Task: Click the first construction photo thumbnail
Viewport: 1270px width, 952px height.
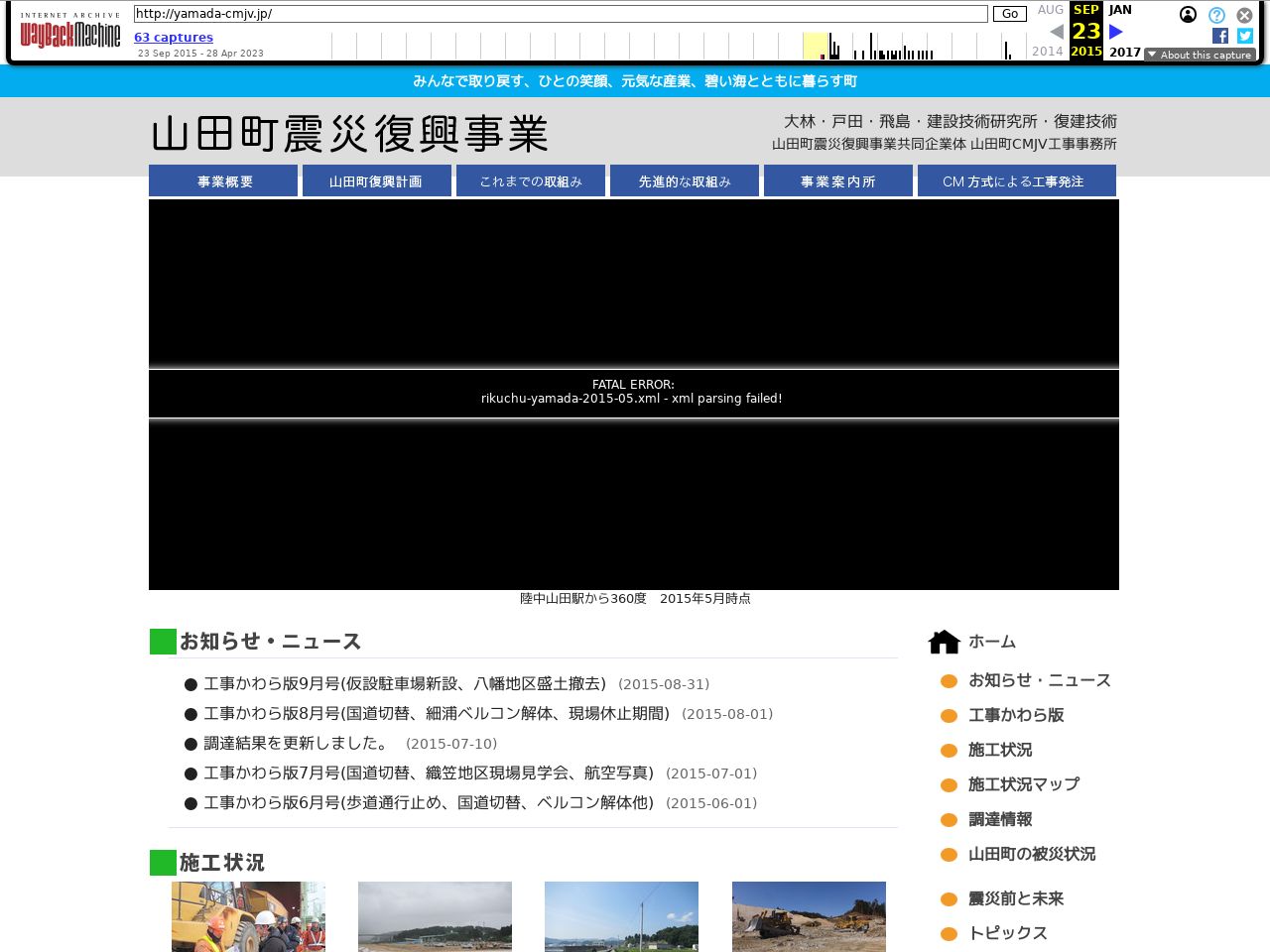Action: click(x=248, y=916)
